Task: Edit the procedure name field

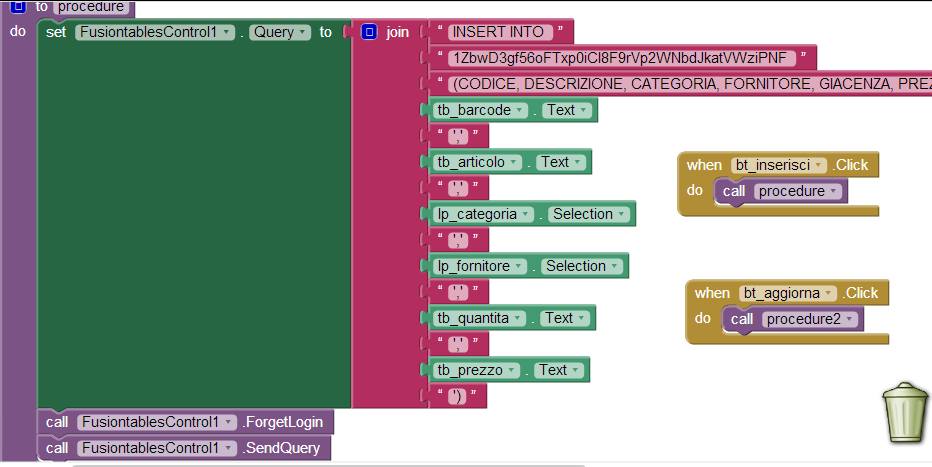Action: coord(91,7)
